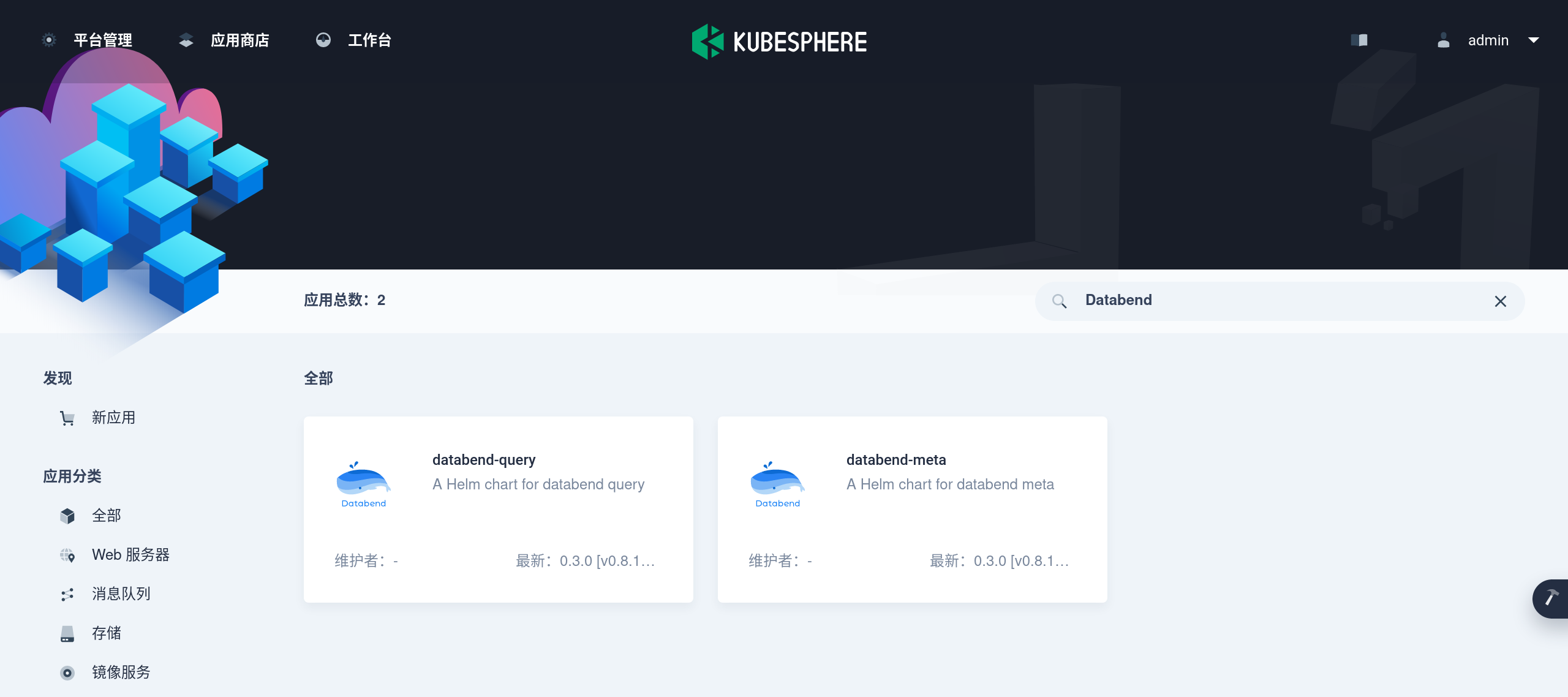Image resolution: width=1568 pixels, height=697 pixels.
Task: Open 工作台 workbench
Action: click(x=369, y=40)
